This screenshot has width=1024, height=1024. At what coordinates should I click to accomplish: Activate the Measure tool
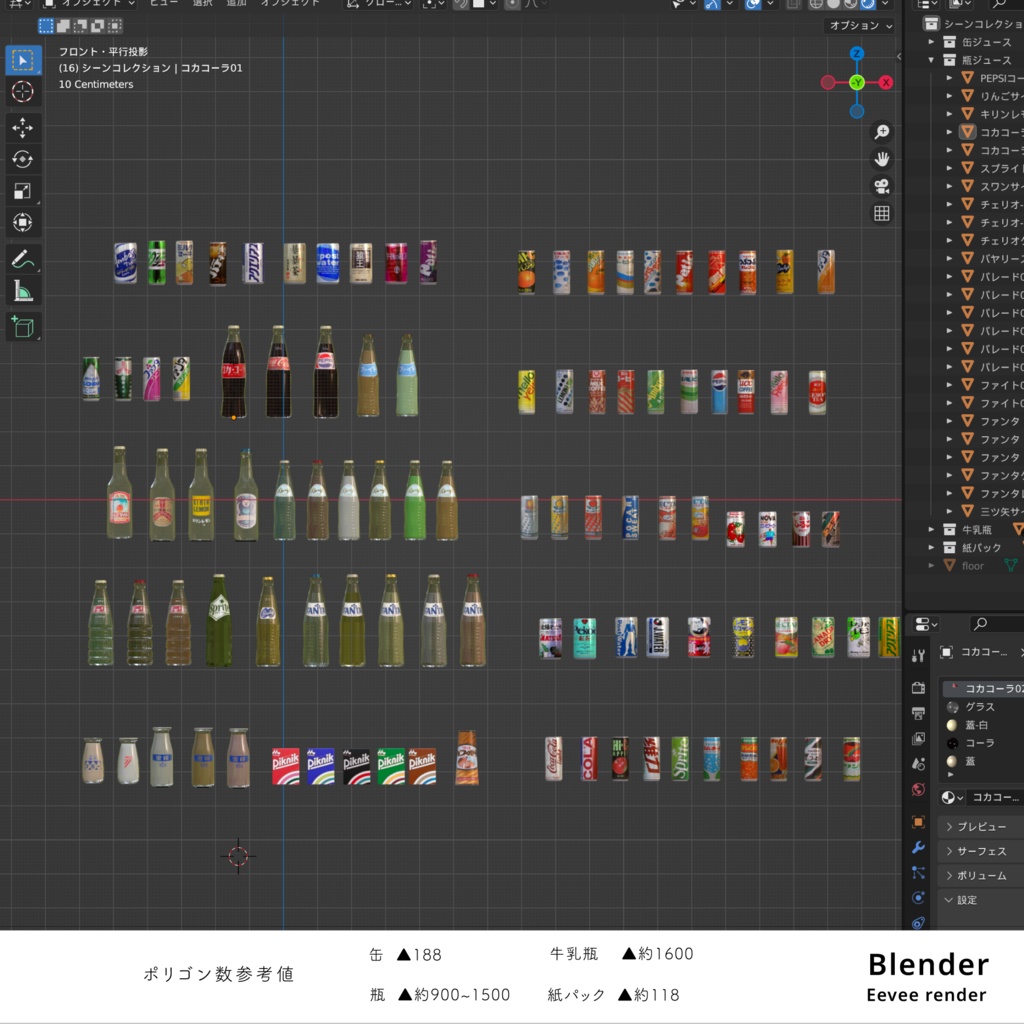pyautogui.click(x=24, y=288)
